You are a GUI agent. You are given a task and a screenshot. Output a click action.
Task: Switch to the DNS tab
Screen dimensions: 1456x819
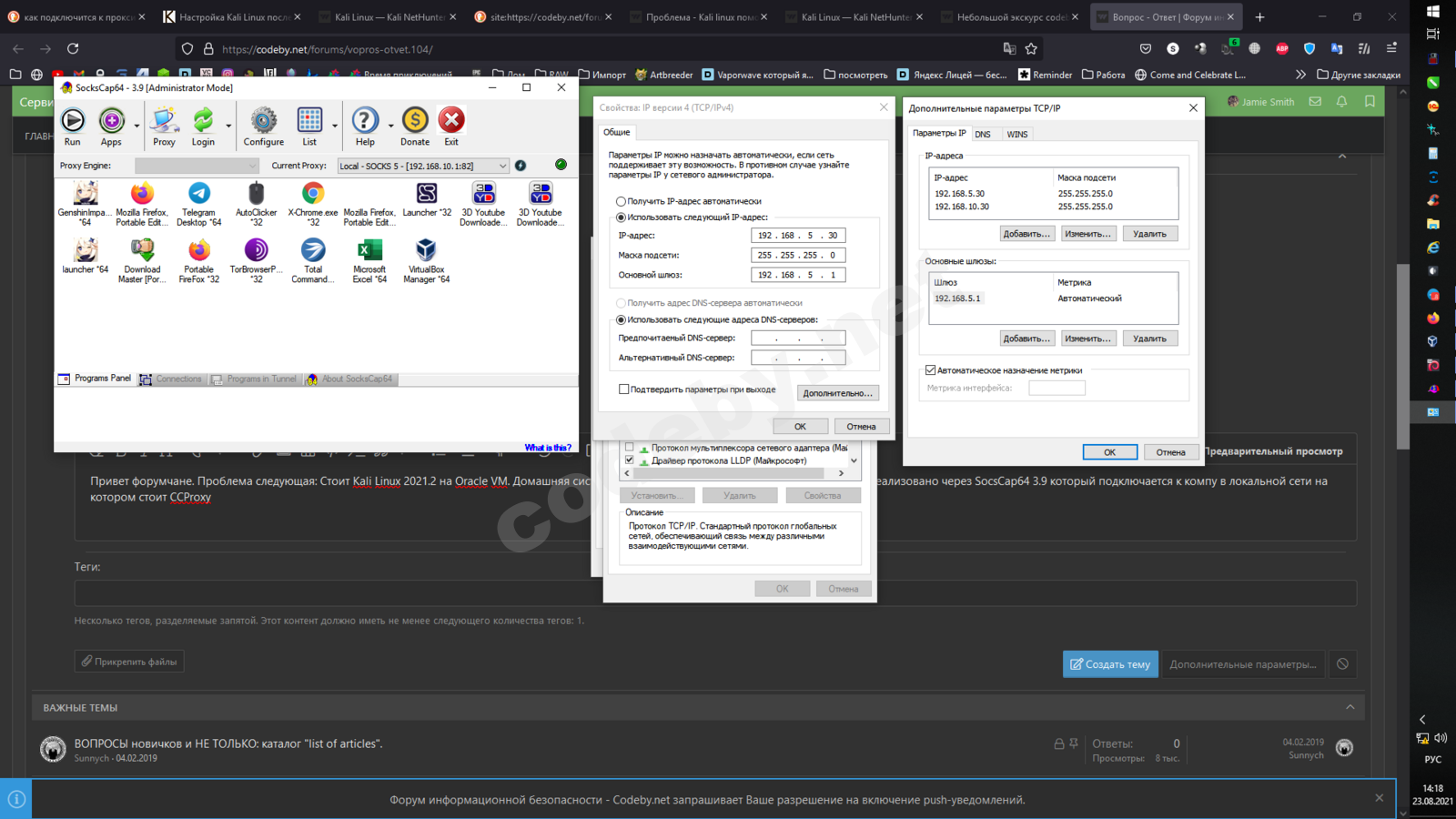[x=983, y=134]
